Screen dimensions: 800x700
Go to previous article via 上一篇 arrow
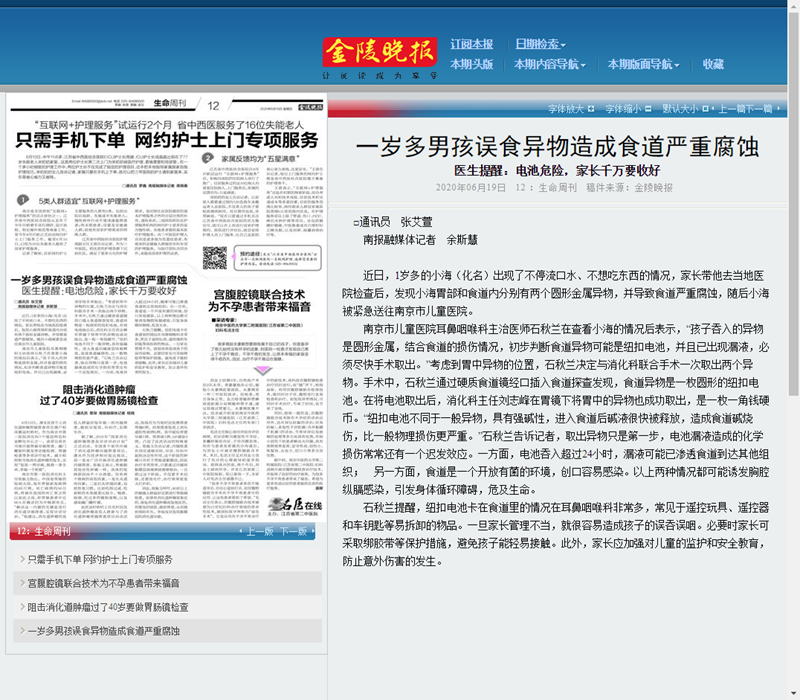tap(730, 106)
